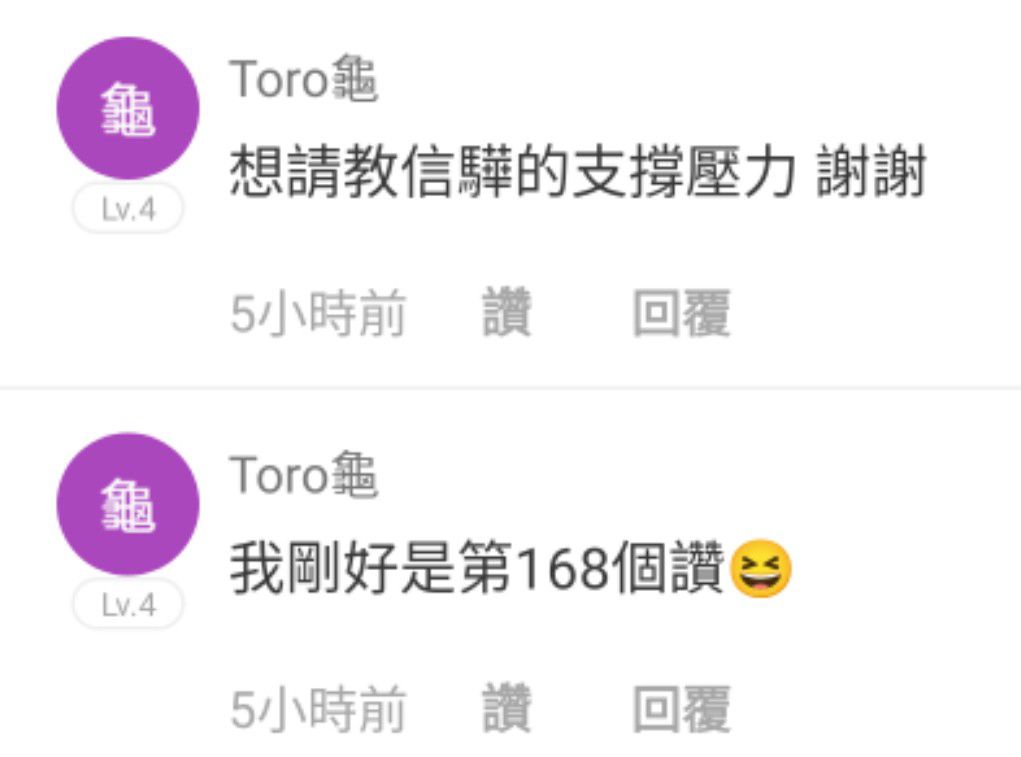Reply to the 想請教信驊 comment
The image size is (1021, 757).
tap(681, 313)
